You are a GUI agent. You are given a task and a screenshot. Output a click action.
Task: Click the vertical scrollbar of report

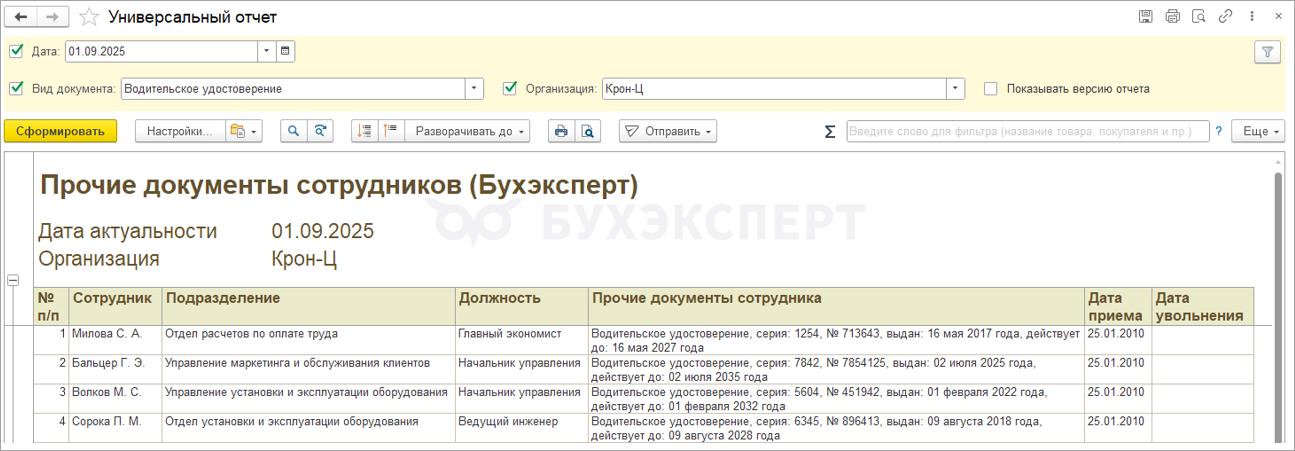pyautogui.click(x=1277, y=305)
